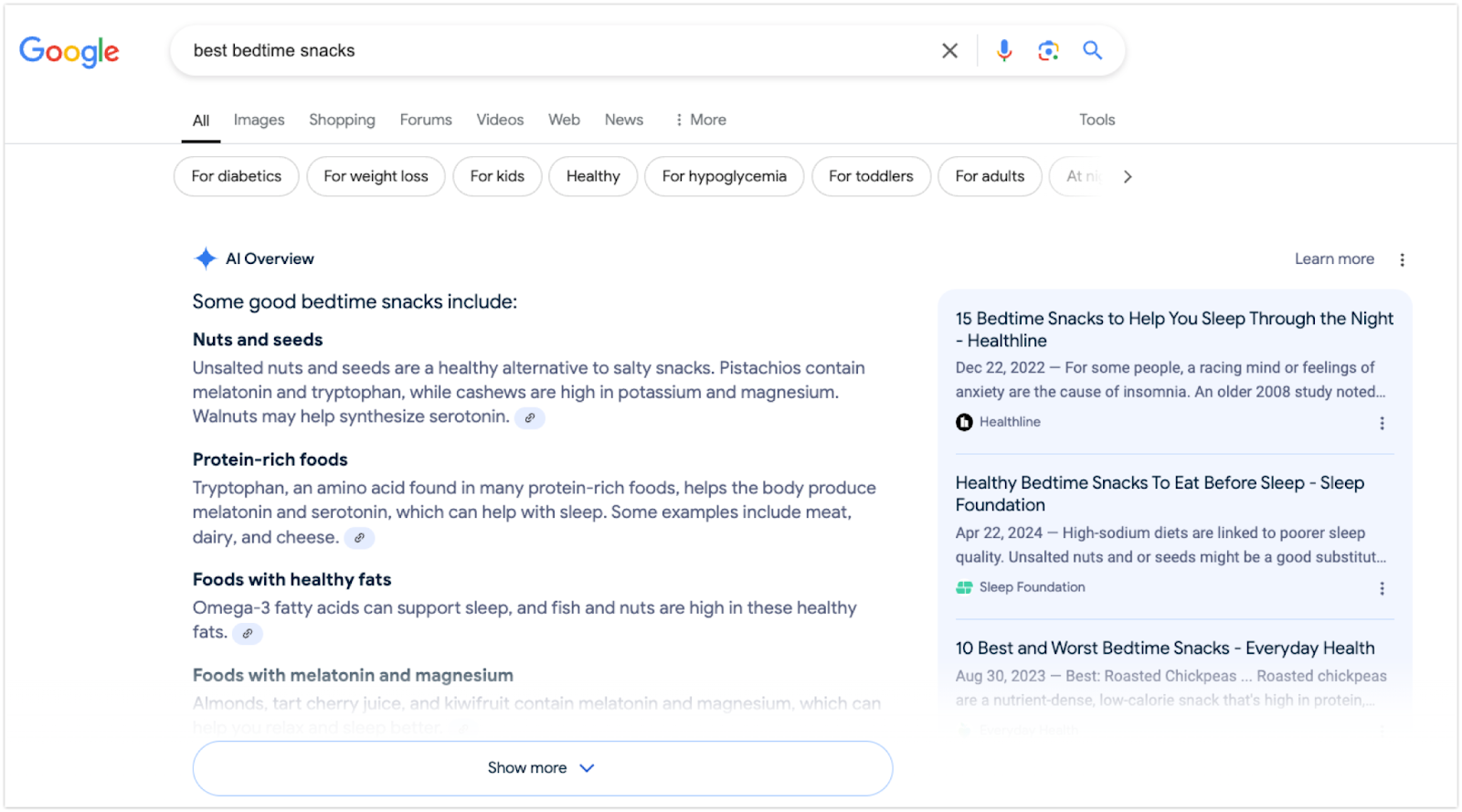Click 'Some good bedtime snacks include:' text
The image size is (1462, 812).
(x=355, y=302)
